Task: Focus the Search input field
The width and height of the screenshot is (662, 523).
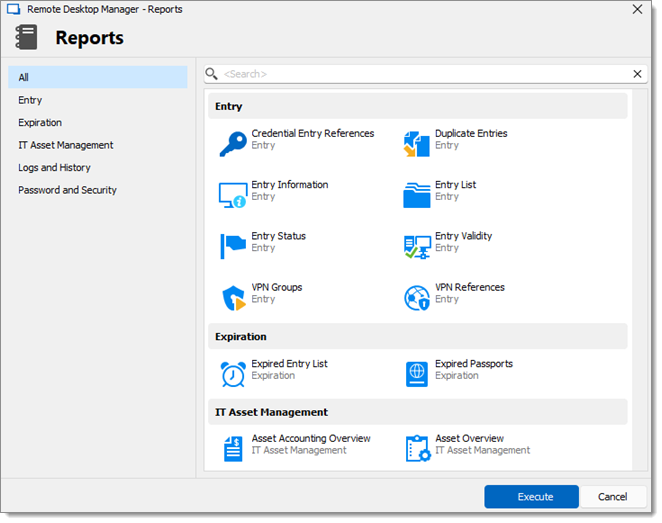Action: point(426,74)
